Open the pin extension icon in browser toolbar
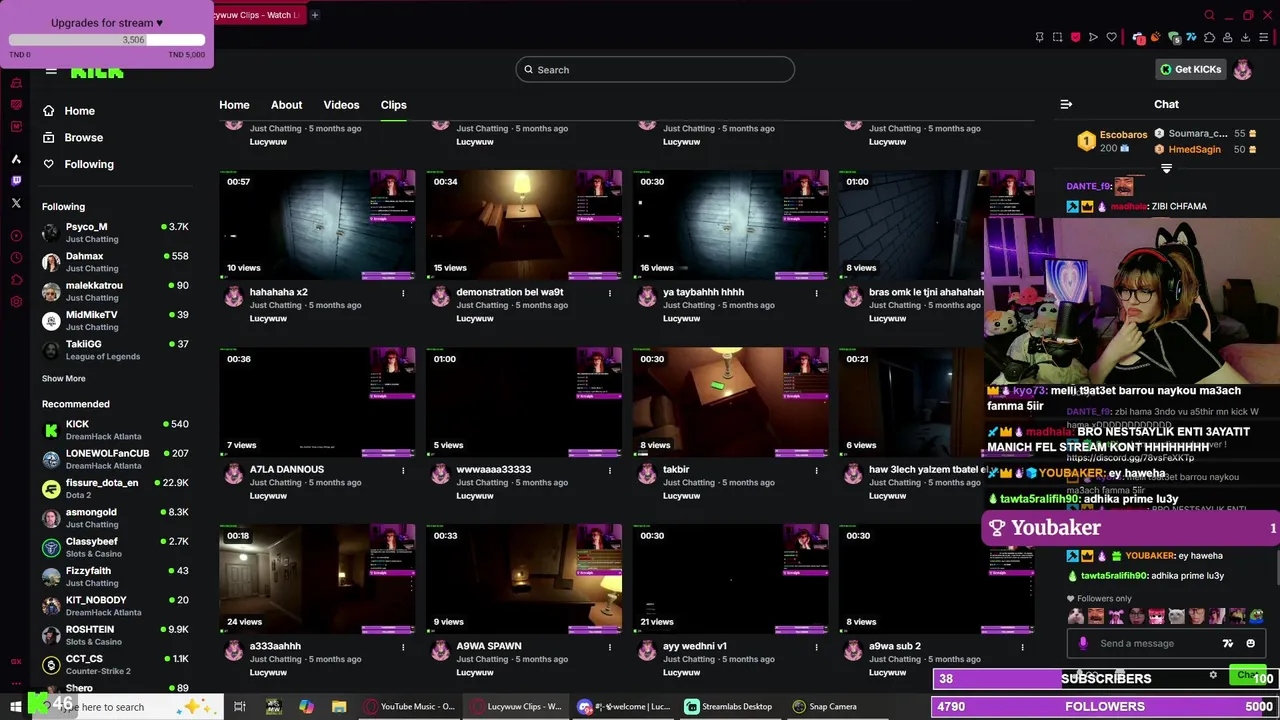This screenshot has height=720, width=1280. pos(1040,37)
